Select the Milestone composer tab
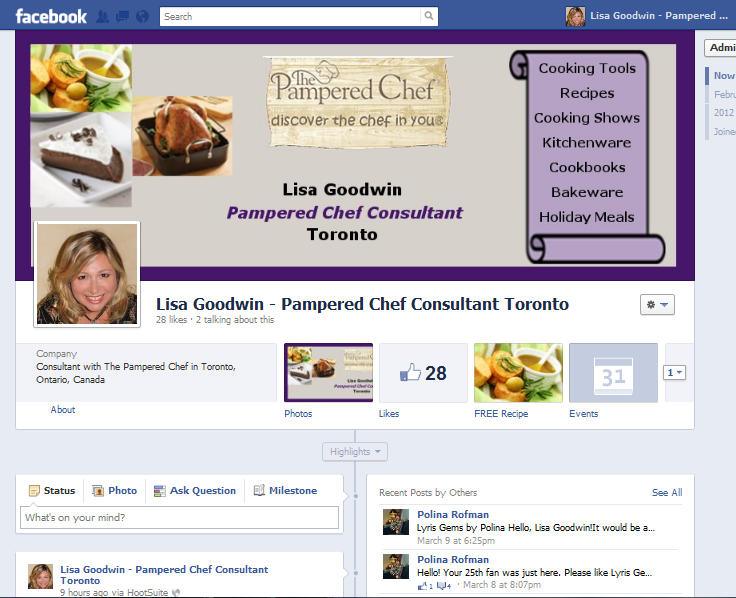The width and height of the screenshot is (736, 598). (x=285, y=491)
